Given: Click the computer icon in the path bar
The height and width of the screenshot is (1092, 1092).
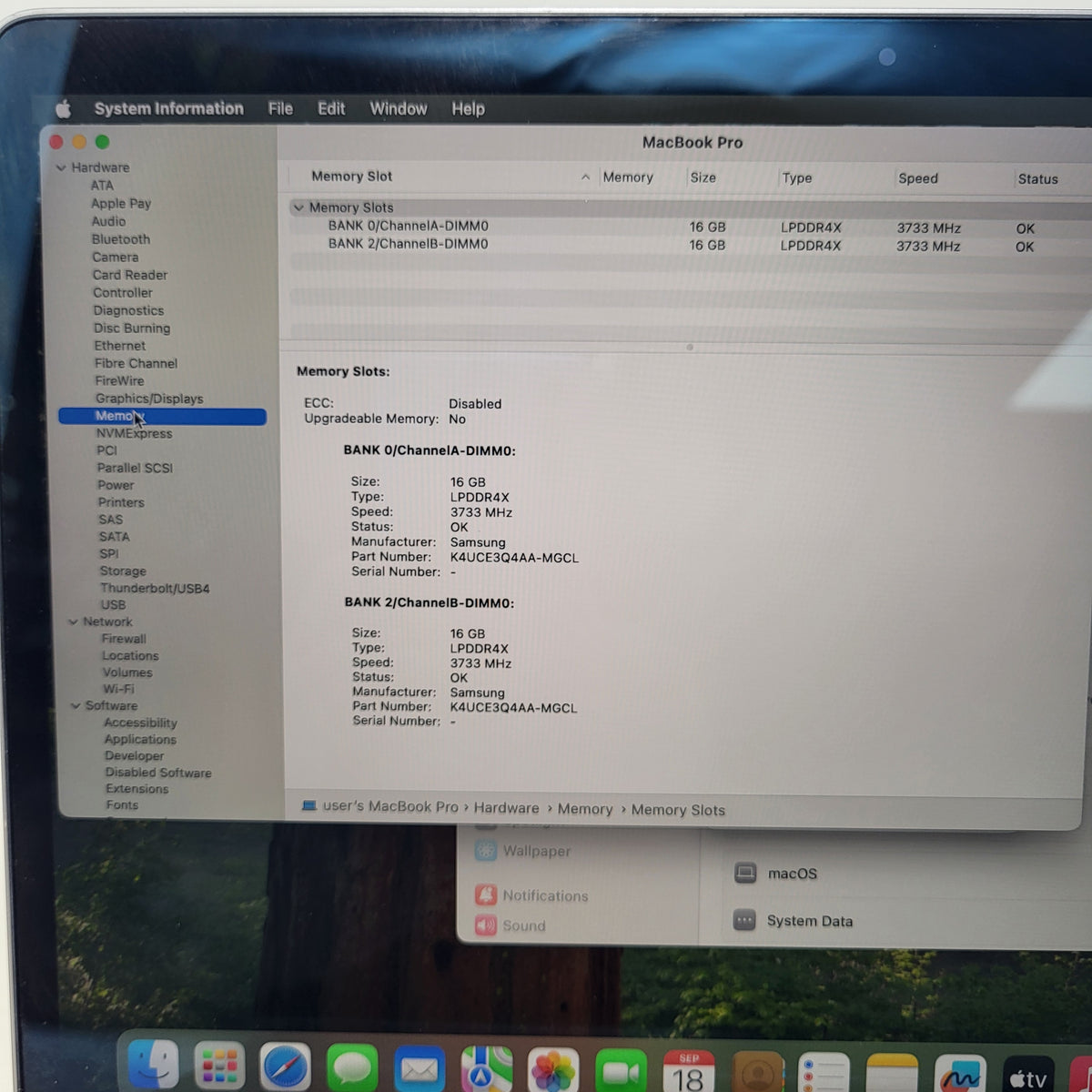Looking at the screenshot, I should pos(309,805).
